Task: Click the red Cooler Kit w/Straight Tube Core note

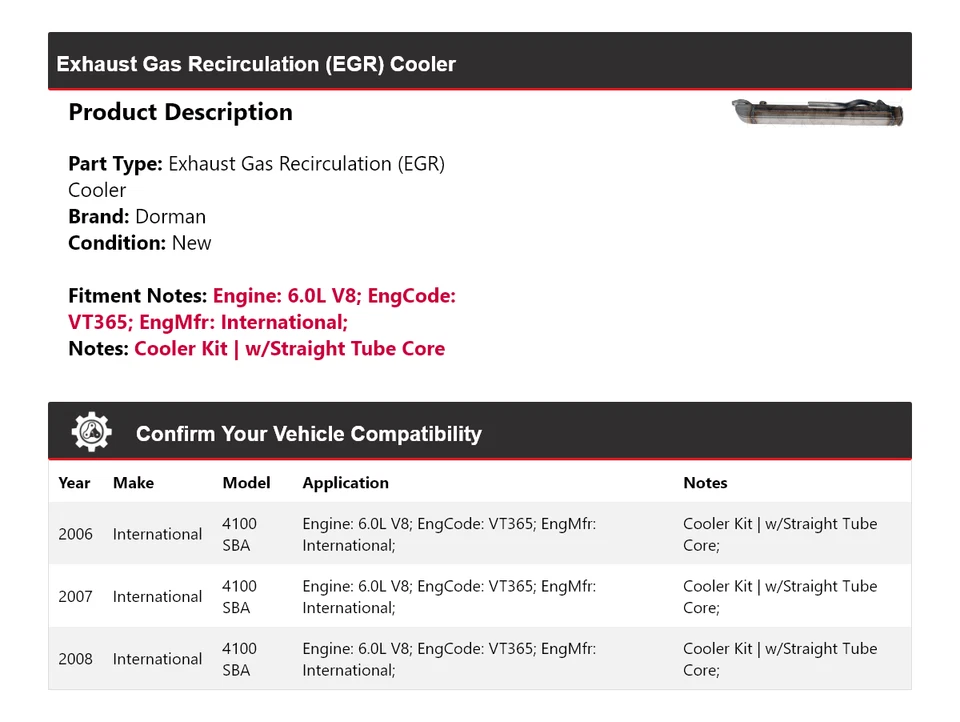Action: pos(289,349)
